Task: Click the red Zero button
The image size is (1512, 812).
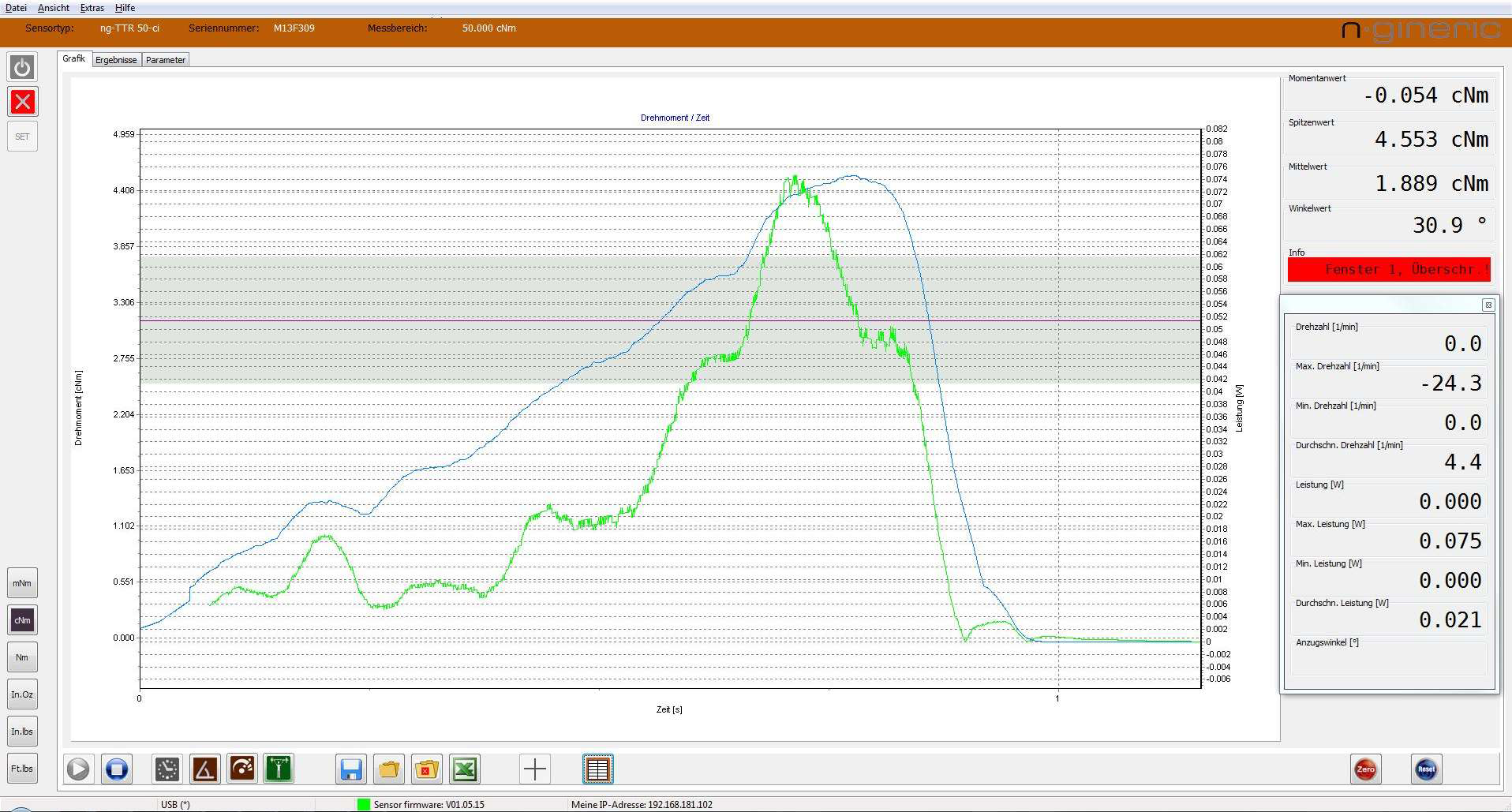Action: tap(1365, 769)
